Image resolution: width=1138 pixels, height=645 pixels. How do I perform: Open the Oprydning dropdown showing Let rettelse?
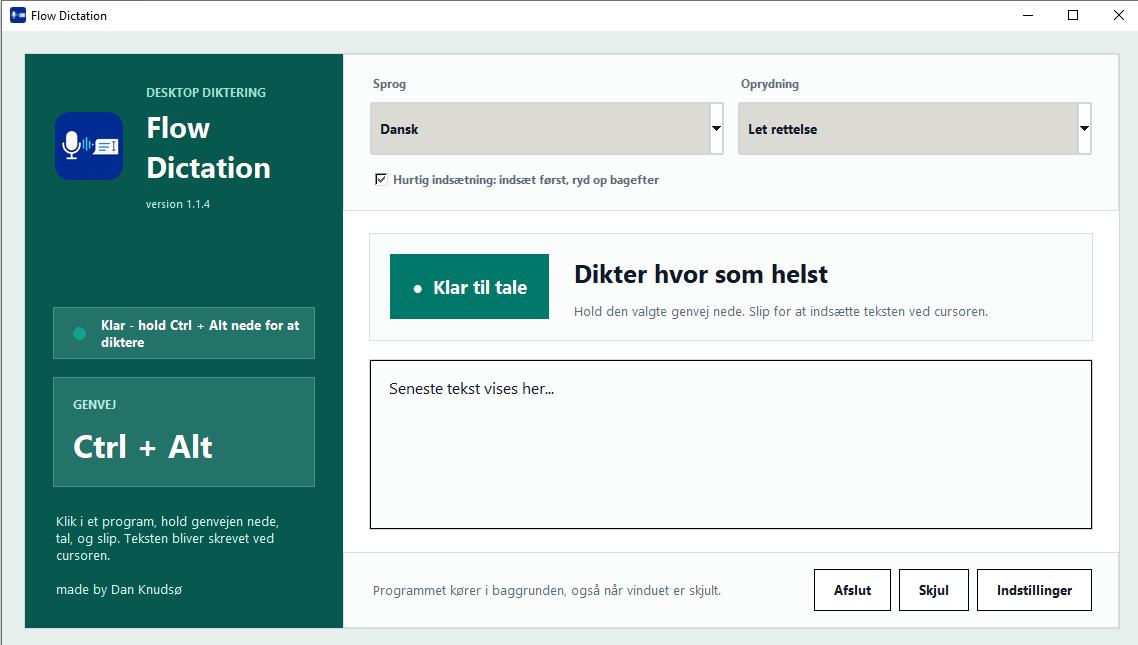coord(914,128)
